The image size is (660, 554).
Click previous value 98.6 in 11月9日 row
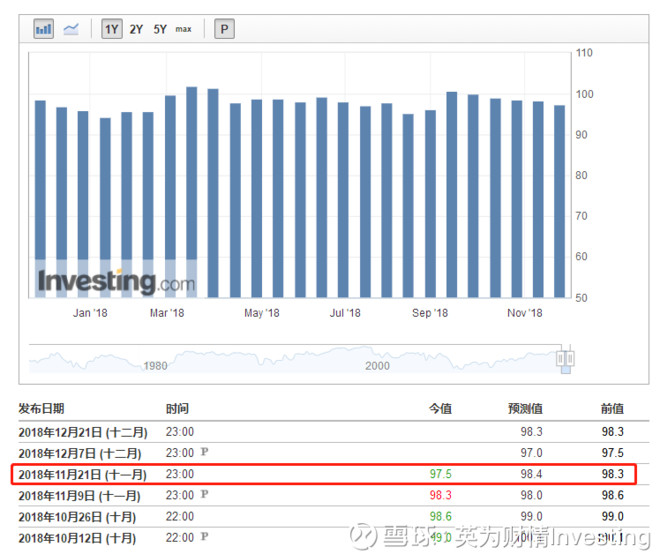(612, 495)
